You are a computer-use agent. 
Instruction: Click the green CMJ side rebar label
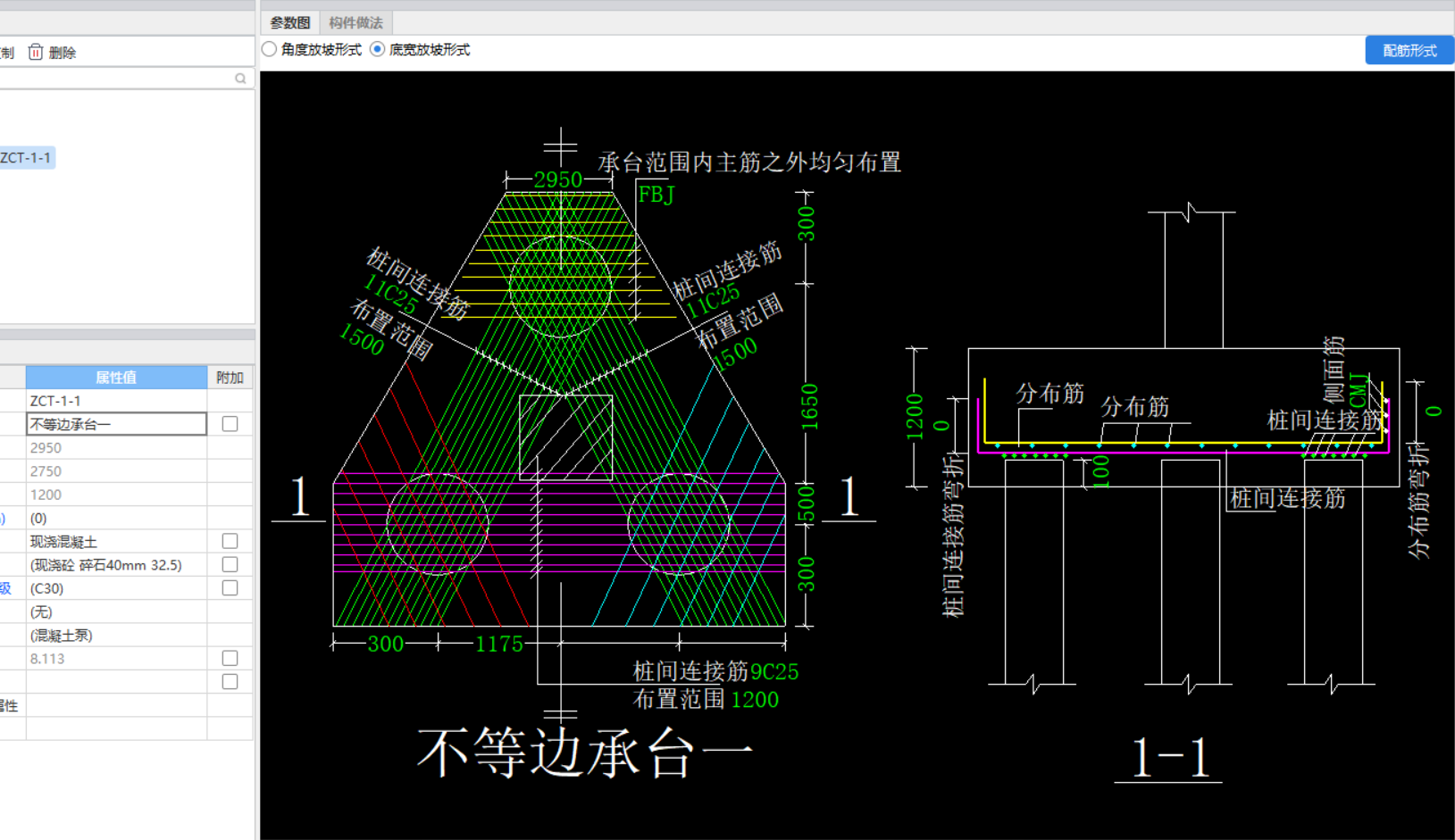click(x=1359, y=390)
